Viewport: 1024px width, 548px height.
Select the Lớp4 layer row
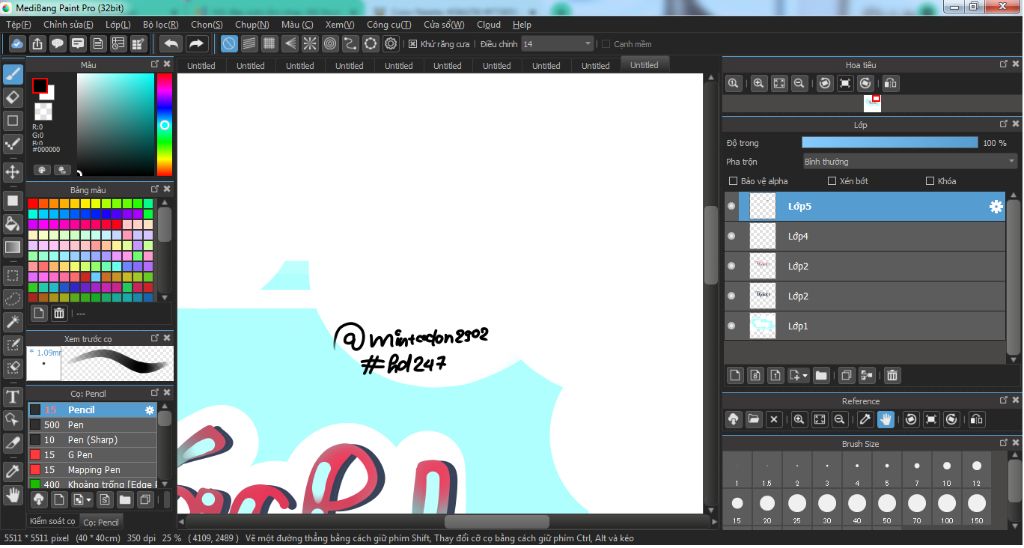coord(865,236)
